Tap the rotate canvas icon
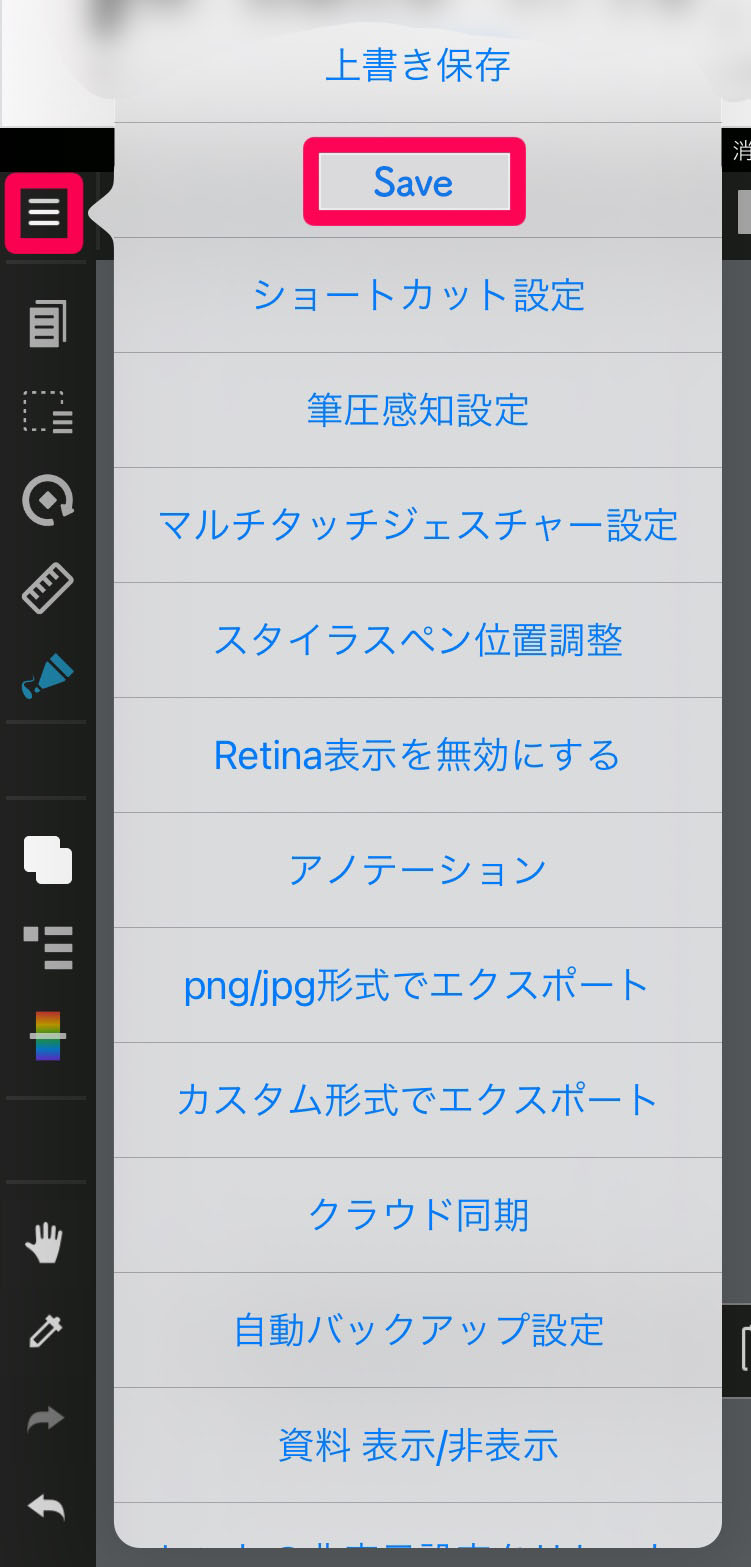The height and width of the screenshot is (1567, 751). point(47,500)
